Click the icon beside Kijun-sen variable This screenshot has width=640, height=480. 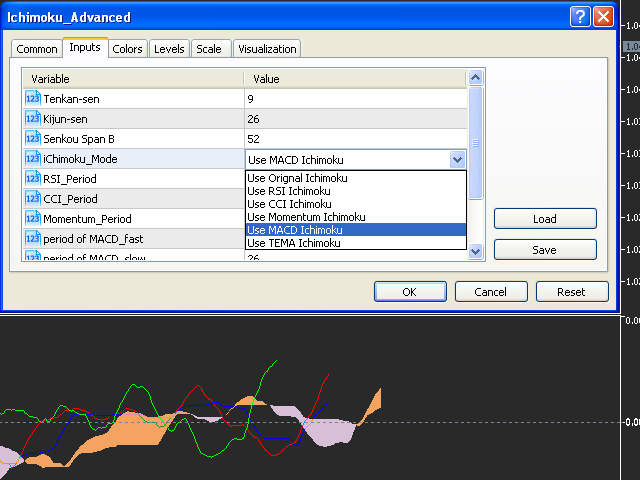tap(32, 118)
